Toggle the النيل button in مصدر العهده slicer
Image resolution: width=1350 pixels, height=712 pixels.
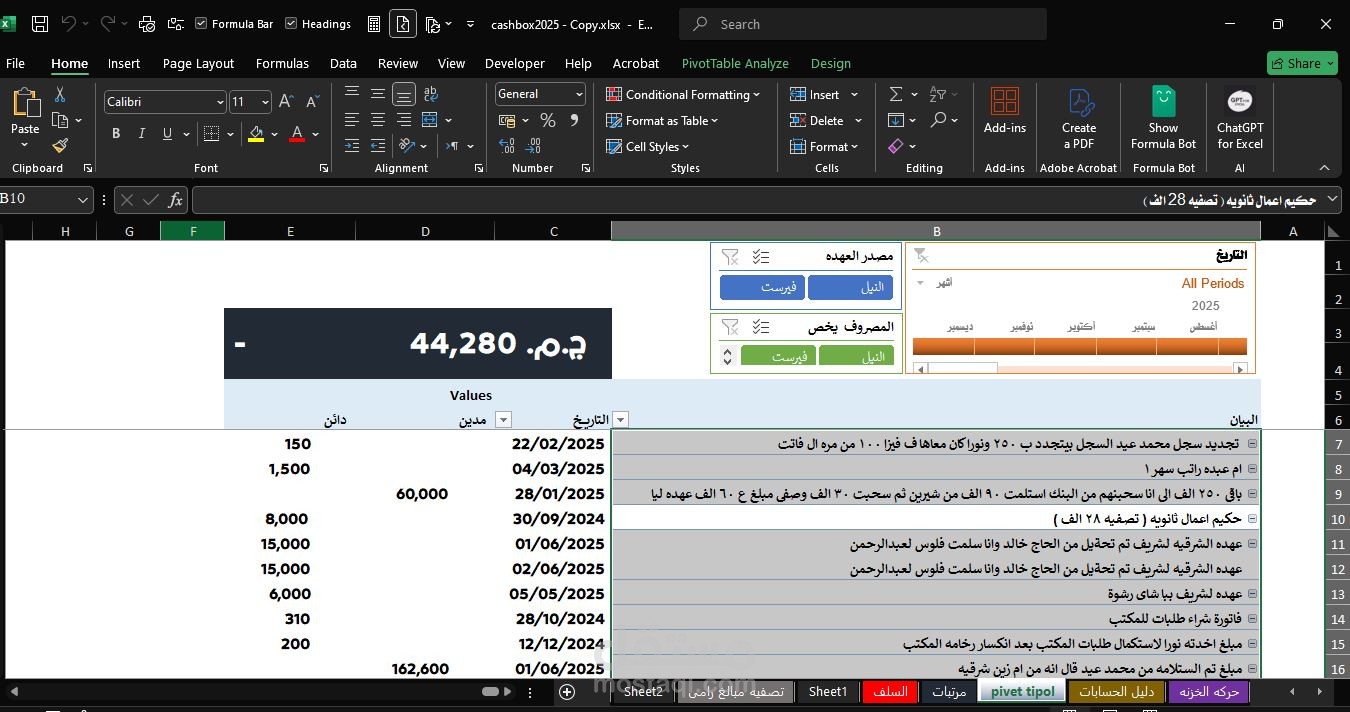point(850,288)
